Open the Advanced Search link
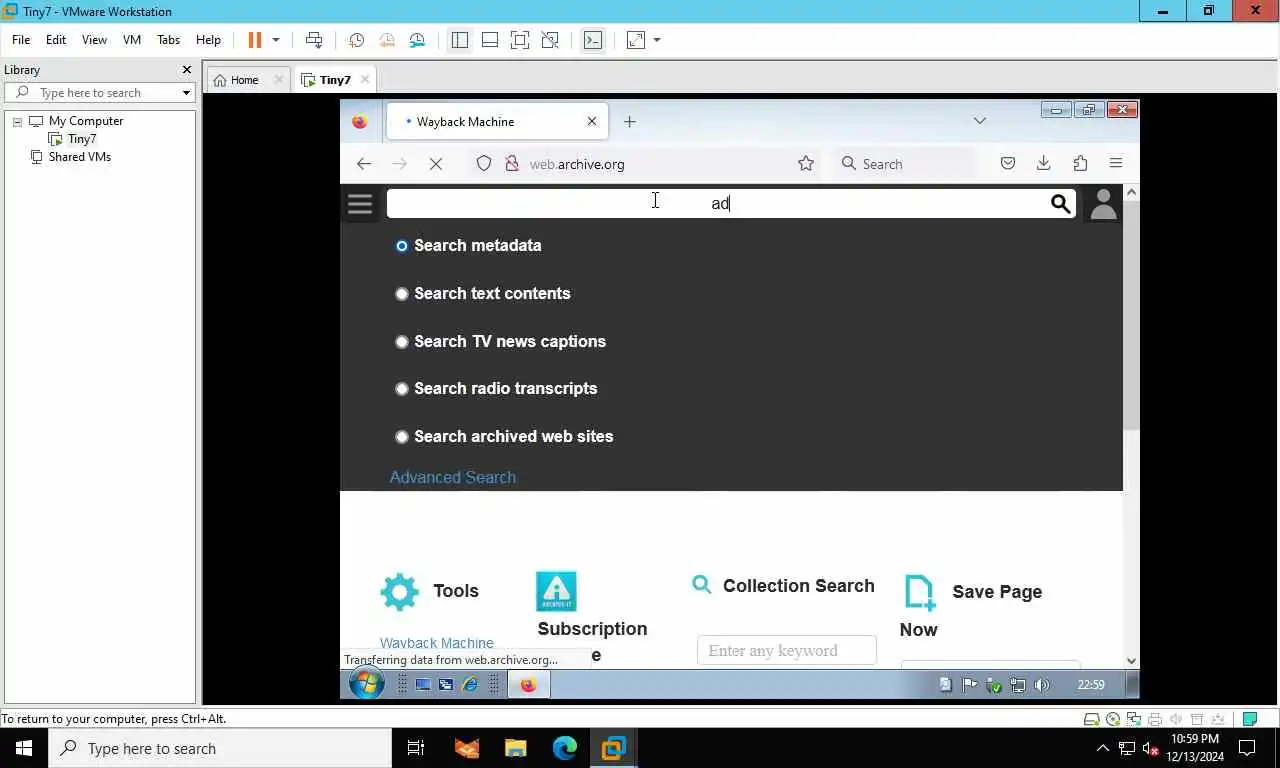 pos(453,478)
